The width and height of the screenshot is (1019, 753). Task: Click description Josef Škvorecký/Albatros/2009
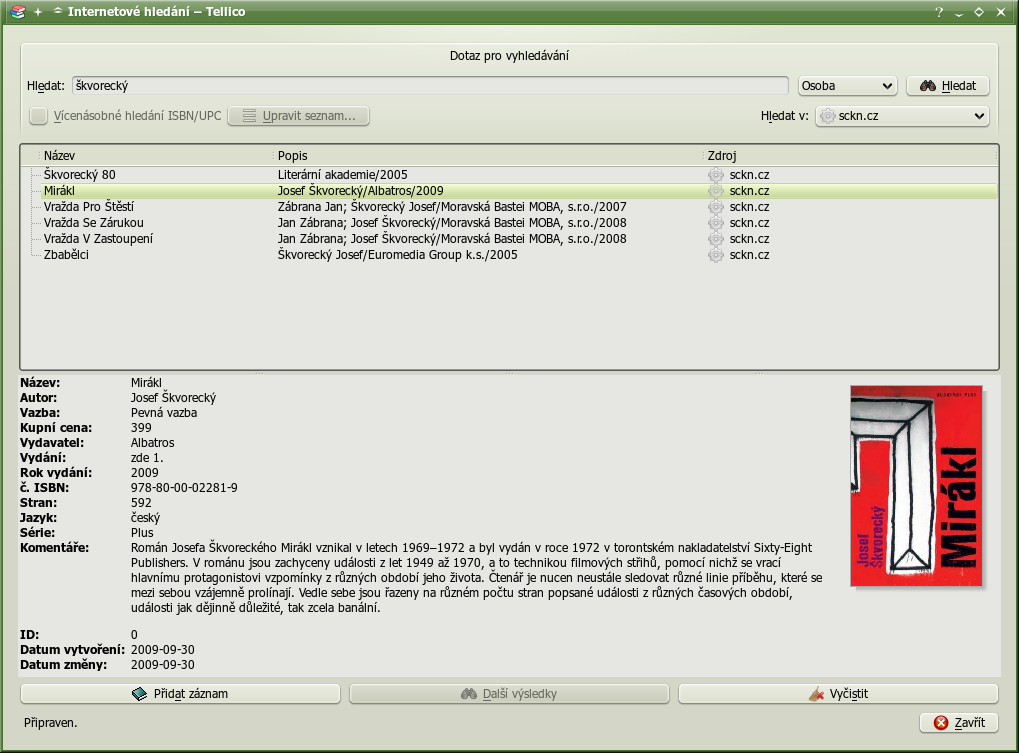(x=361, y=191)
